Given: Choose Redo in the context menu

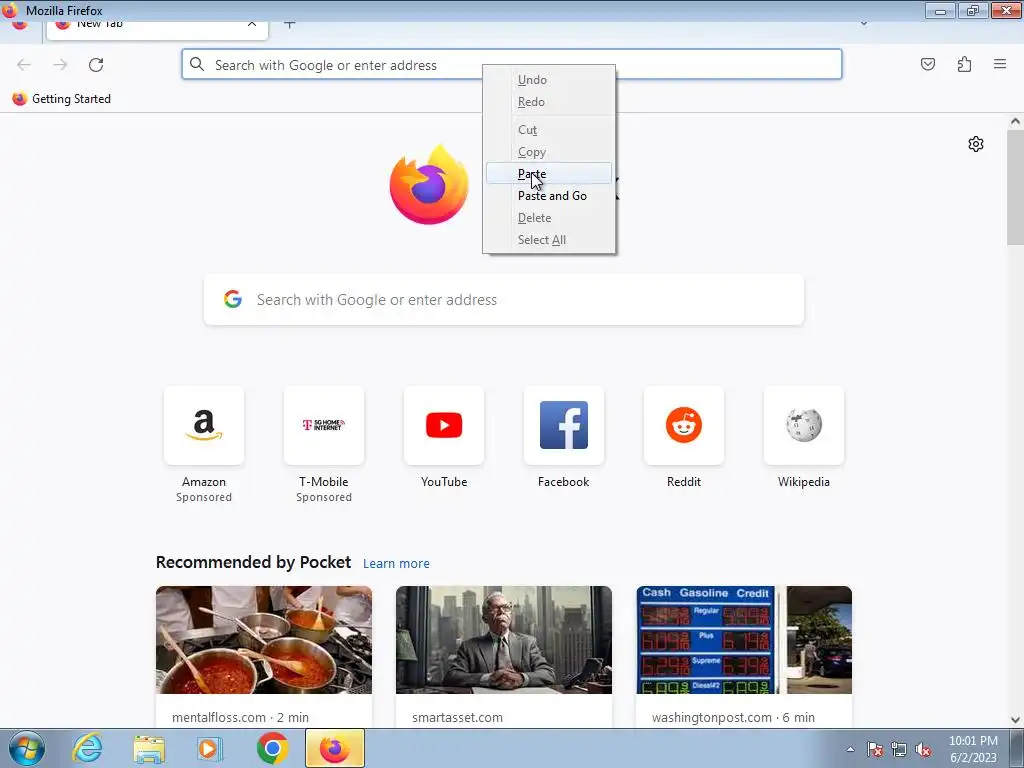Looking at the screenshot, I should pyautogui.click(x=549, y=102).
